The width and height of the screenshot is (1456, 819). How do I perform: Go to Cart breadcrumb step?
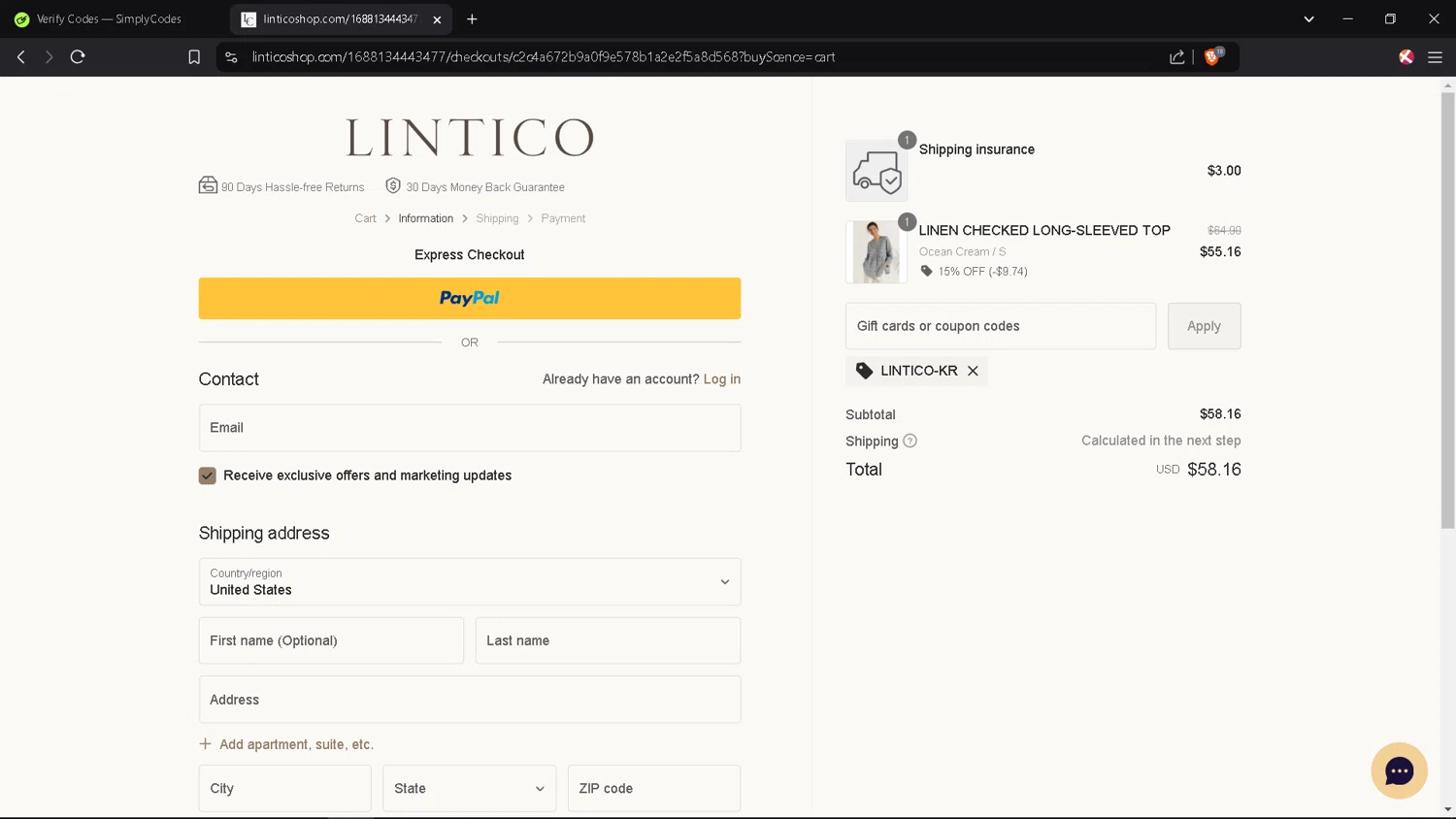coord(365,218)
